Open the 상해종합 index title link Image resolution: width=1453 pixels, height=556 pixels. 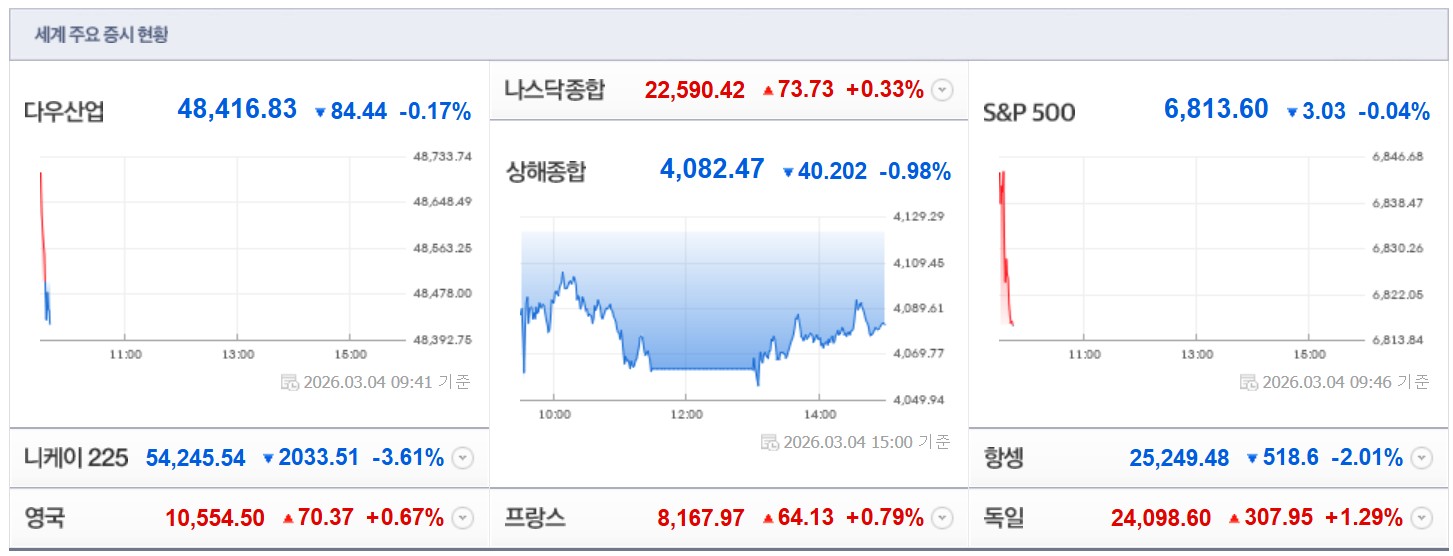546,172
